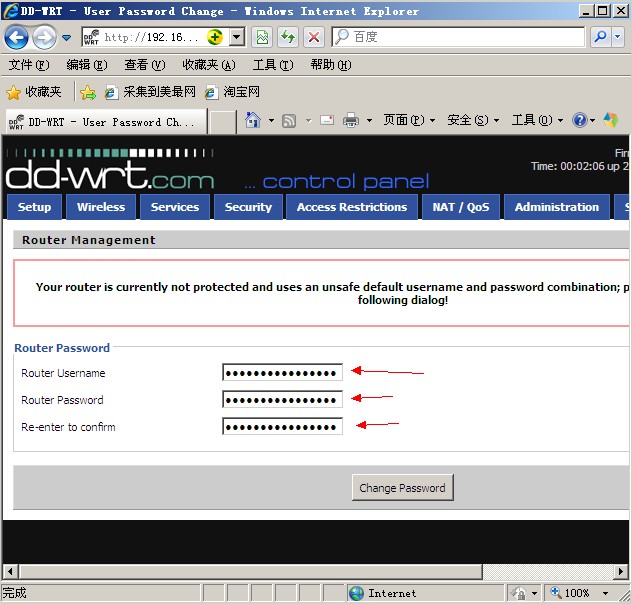Open the 淘宝网 favorites link
632x604 pixels.
(x=232, y=92)
